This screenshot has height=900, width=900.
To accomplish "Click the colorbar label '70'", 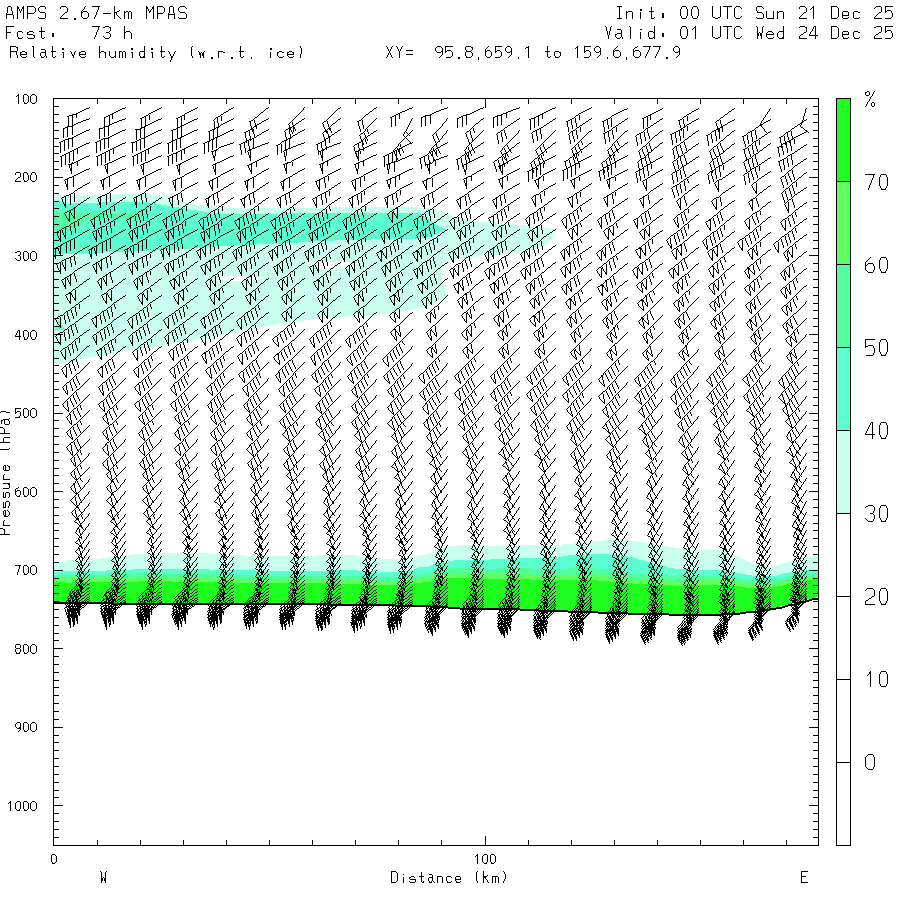I will point(876,183).
